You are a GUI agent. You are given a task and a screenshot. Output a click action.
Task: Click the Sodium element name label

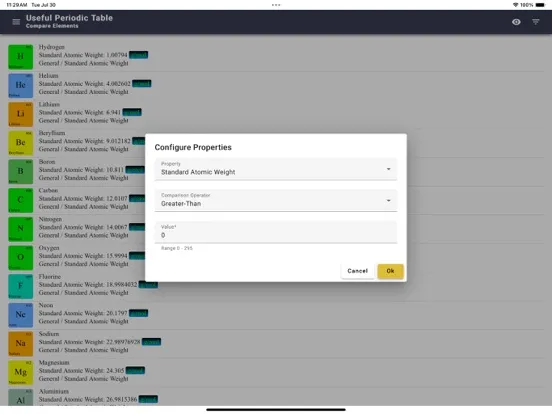49,334
